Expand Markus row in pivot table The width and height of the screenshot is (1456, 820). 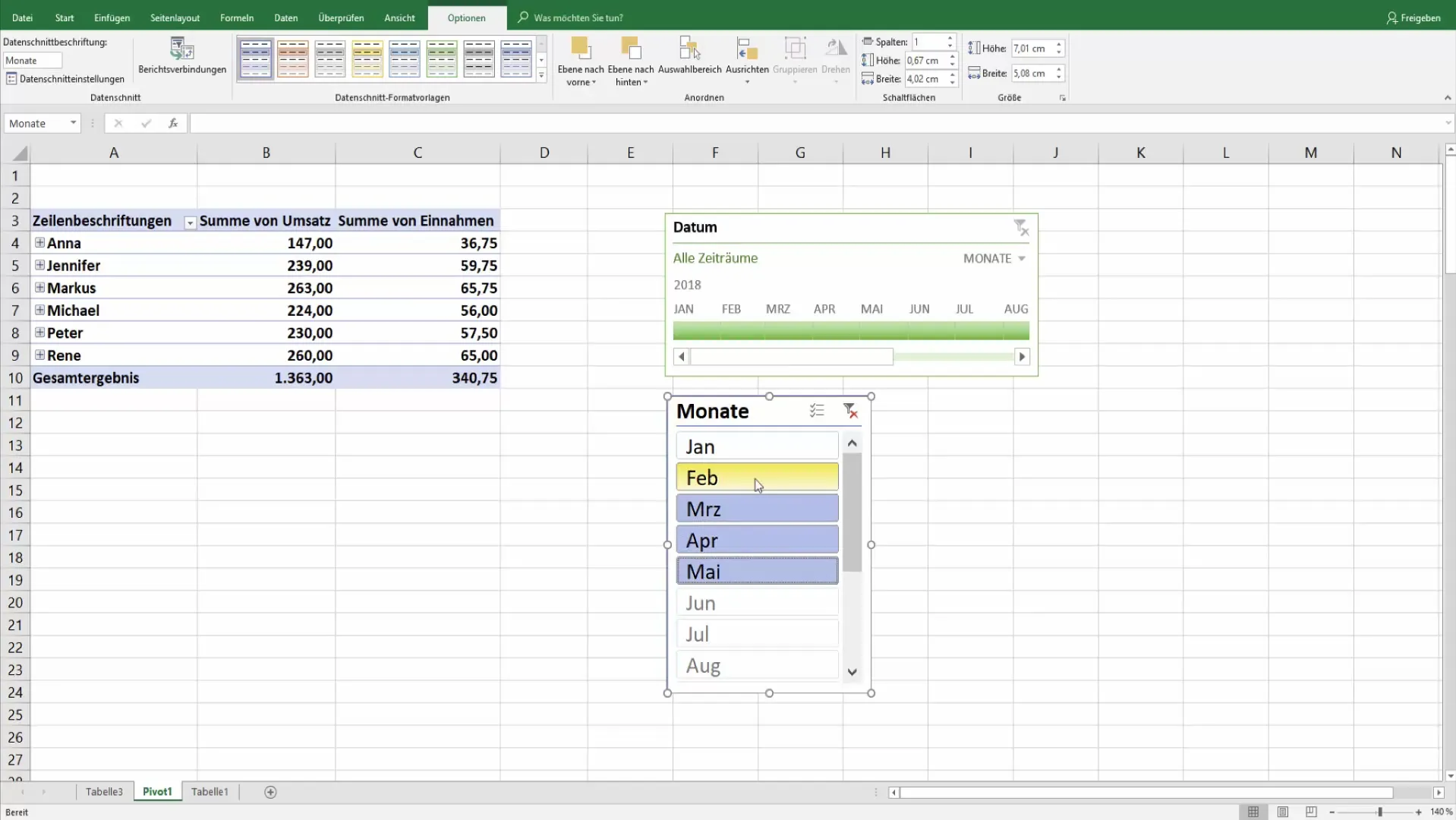coord(39,288)
